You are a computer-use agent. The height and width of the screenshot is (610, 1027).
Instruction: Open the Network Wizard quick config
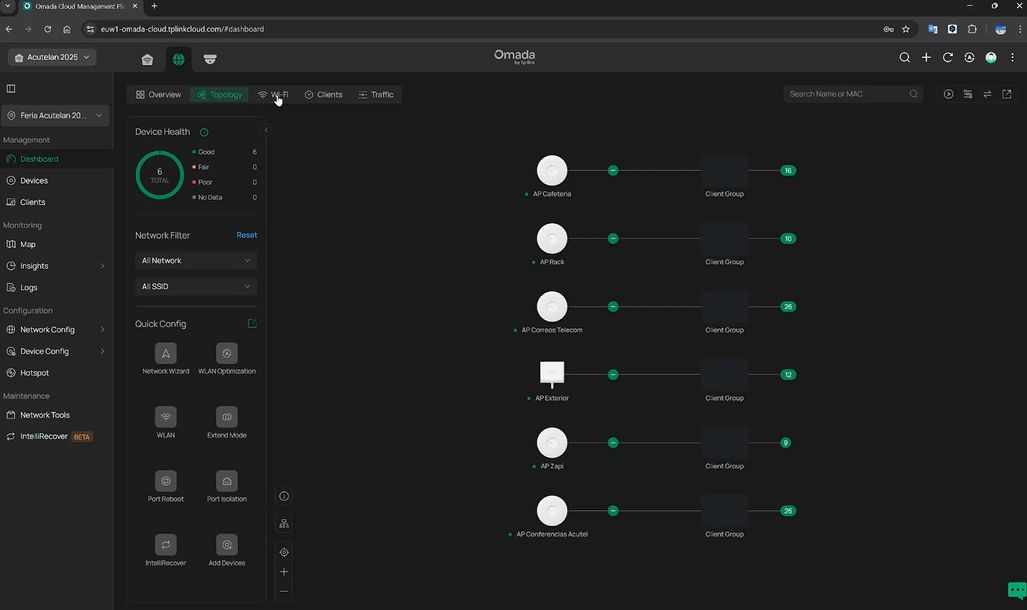tap(166, 353)
